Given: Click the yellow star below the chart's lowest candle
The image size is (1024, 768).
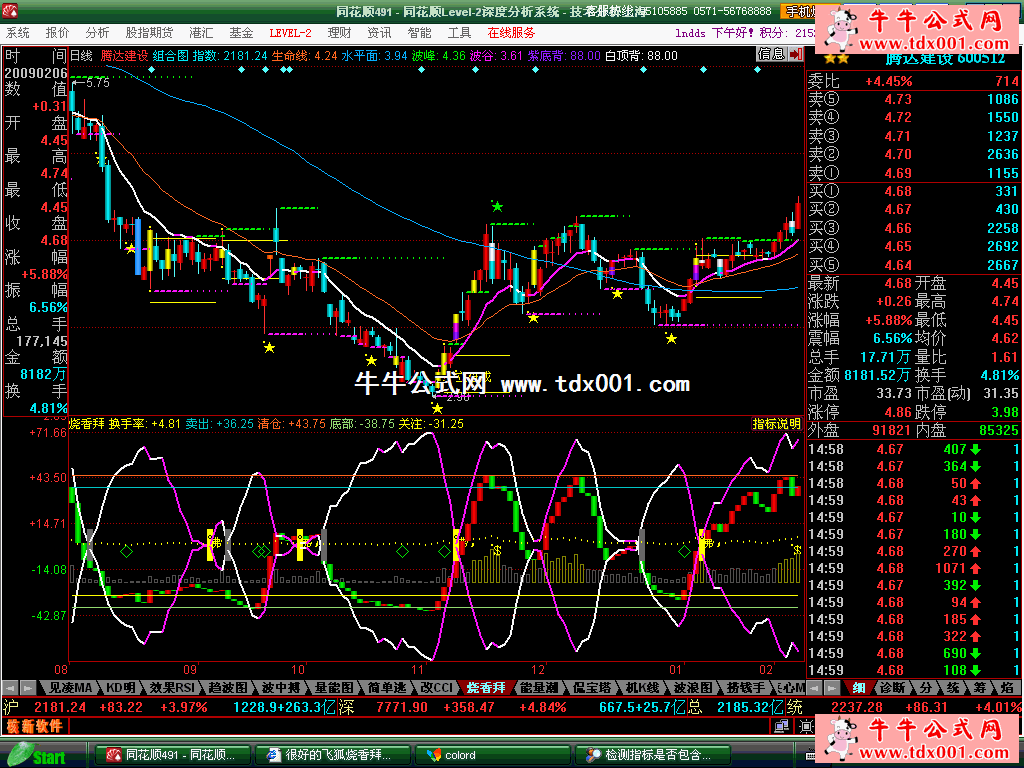Looking at the screenshot, I should point(437,409).
